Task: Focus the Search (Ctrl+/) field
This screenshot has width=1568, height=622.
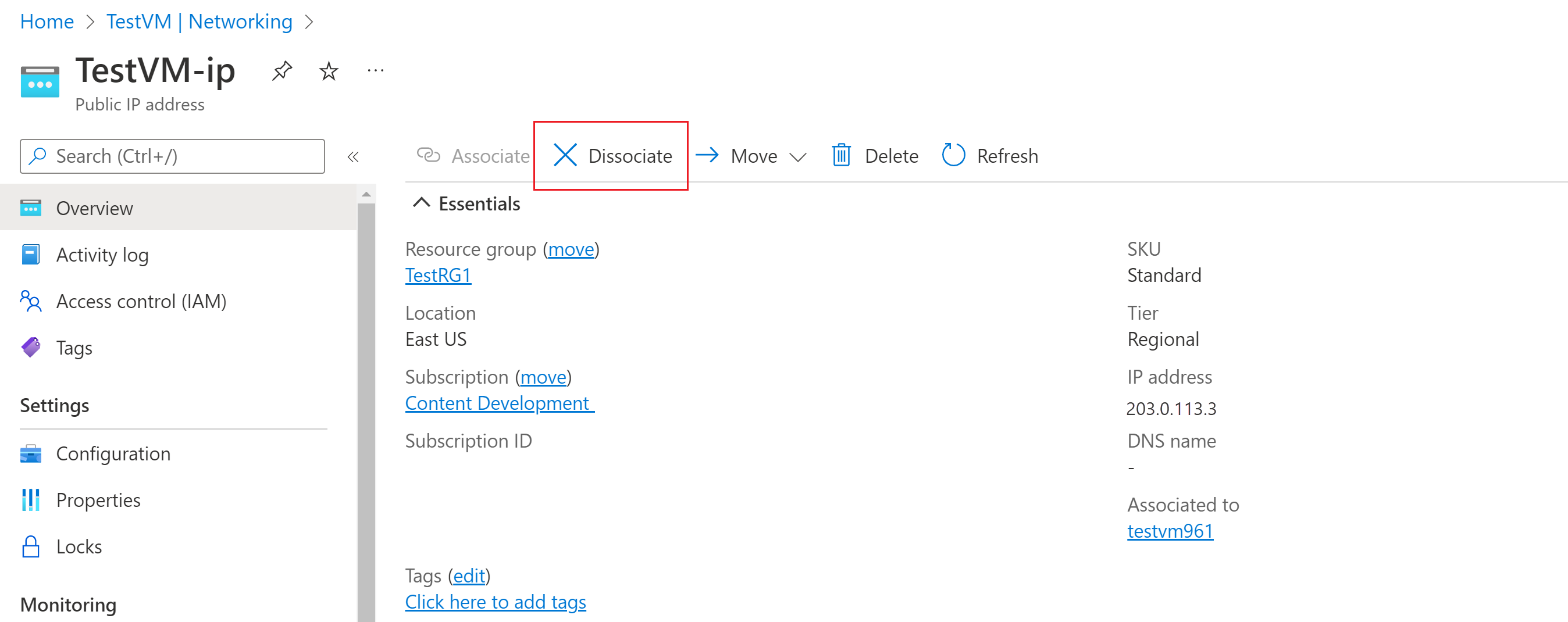Action: click(172, 156)
